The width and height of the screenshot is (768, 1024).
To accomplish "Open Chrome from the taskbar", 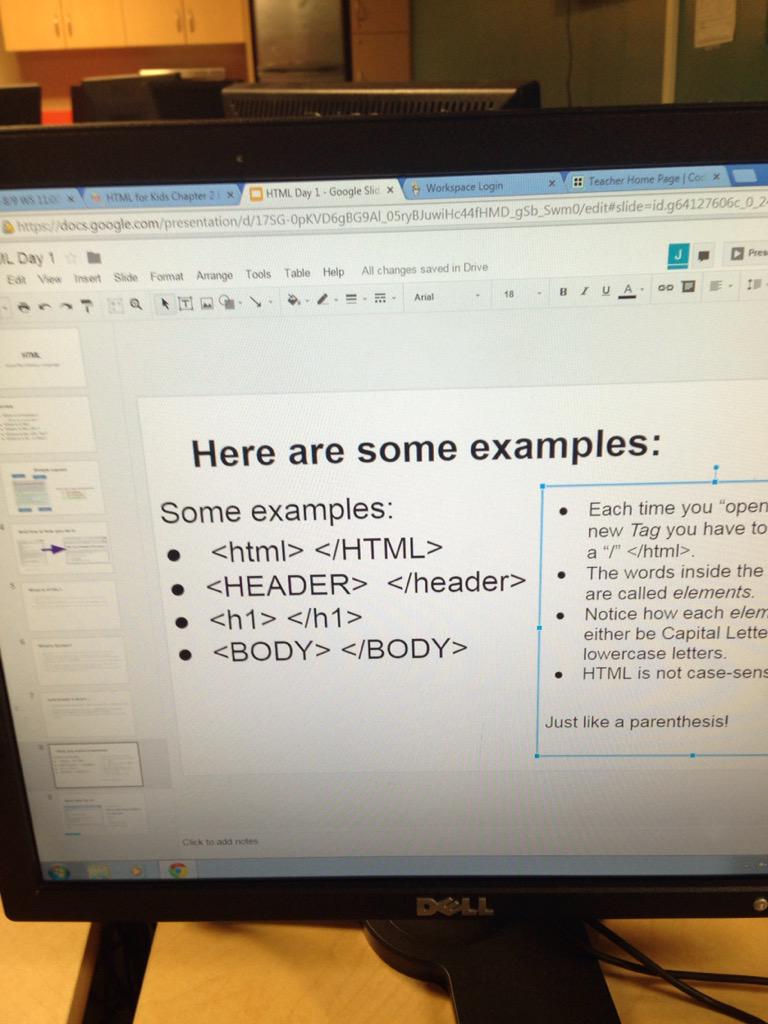I will 178,870.
